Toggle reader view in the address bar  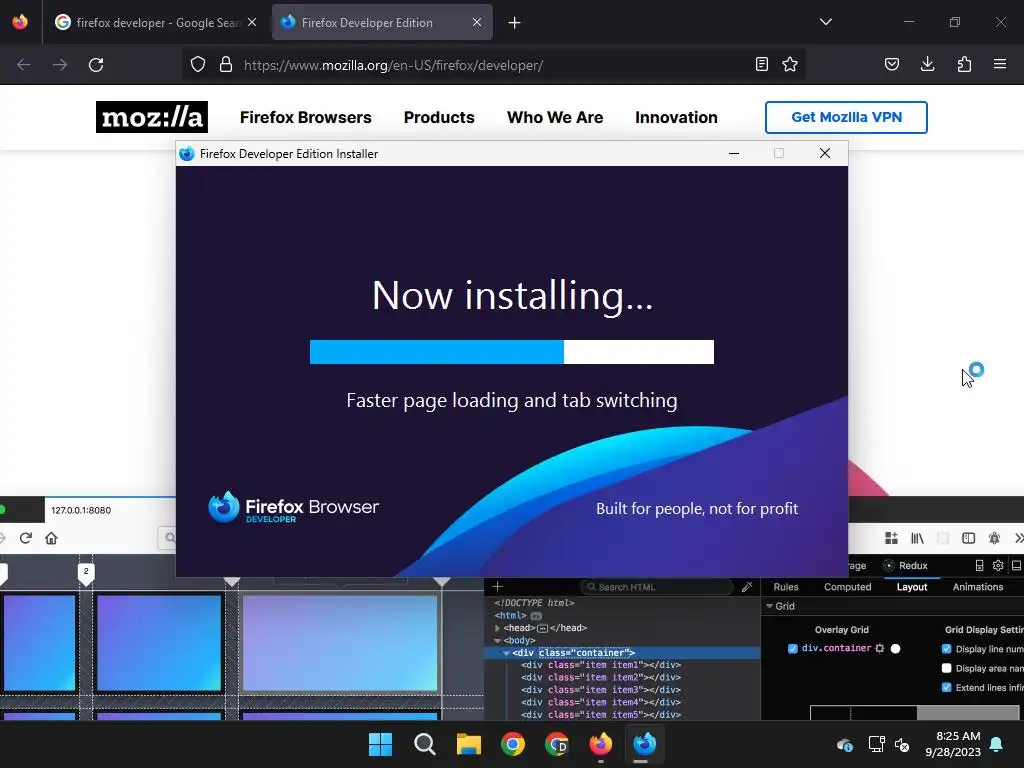pyautogui.click(x=761, y=64)
